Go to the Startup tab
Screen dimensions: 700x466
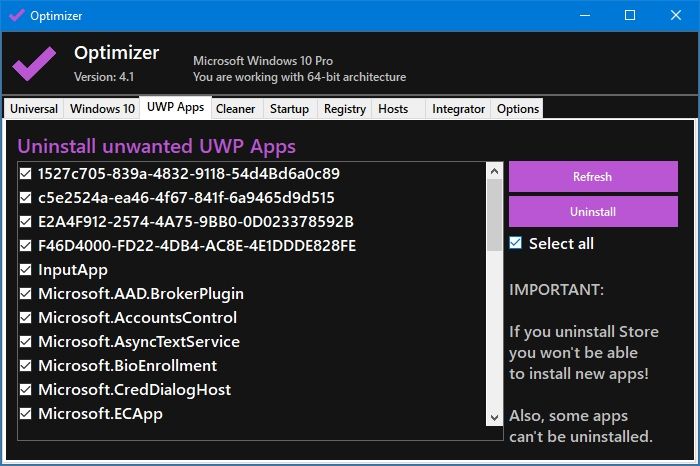pyautogui.click(x=289, y=109)
